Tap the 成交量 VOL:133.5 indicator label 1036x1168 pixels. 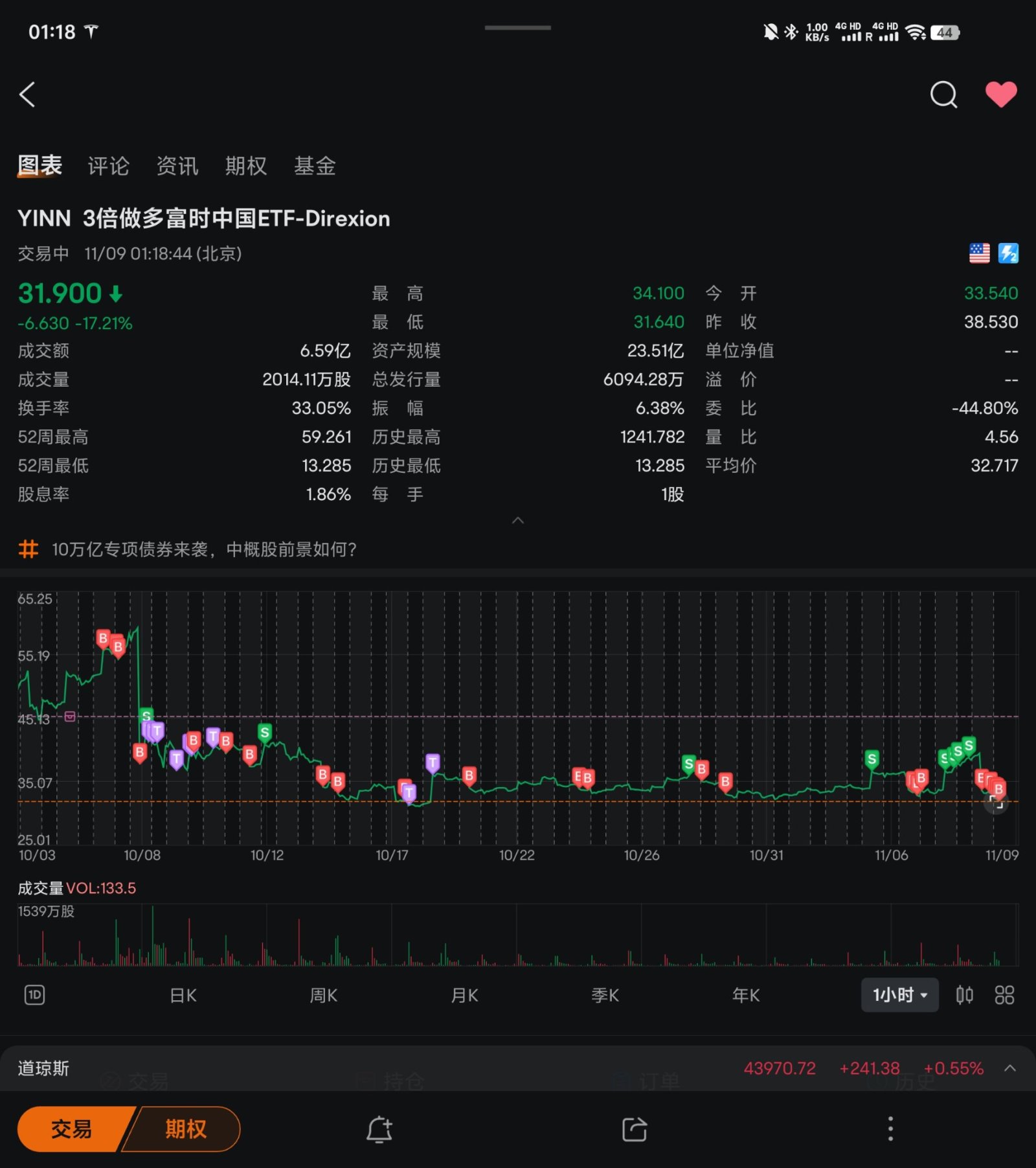pos(77,888)
